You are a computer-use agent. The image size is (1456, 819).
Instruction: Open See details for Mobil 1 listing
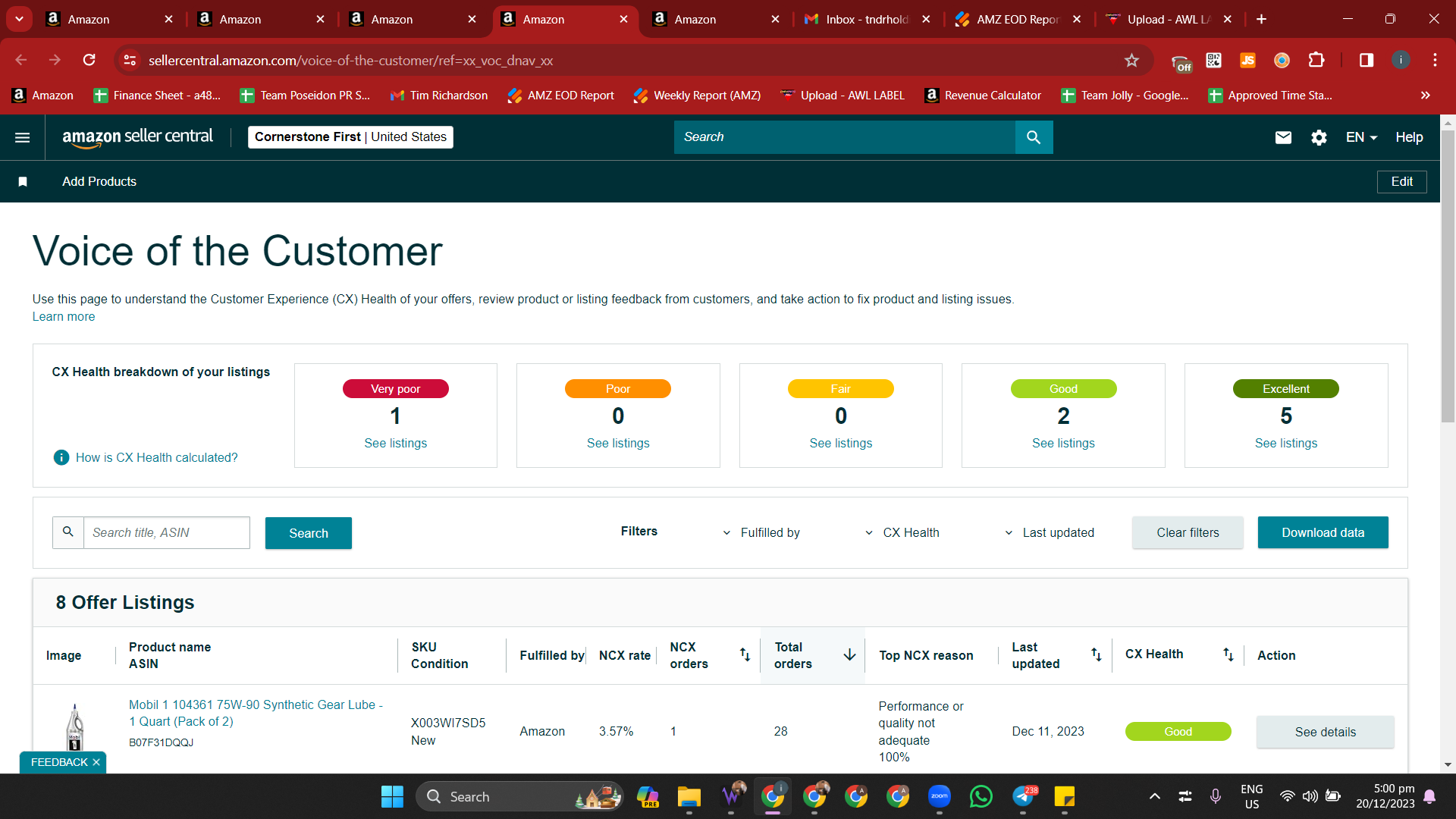click(x=1325, y=732)
